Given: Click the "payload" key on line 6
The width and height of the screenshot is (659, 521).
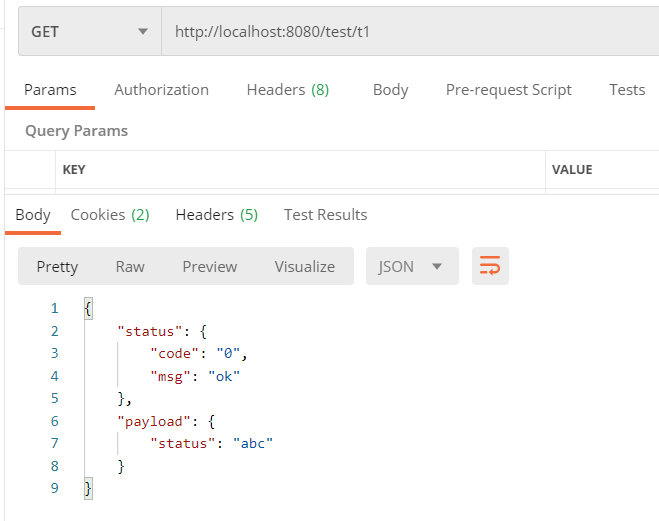Looking at the screenshot, I should (153, 421).
